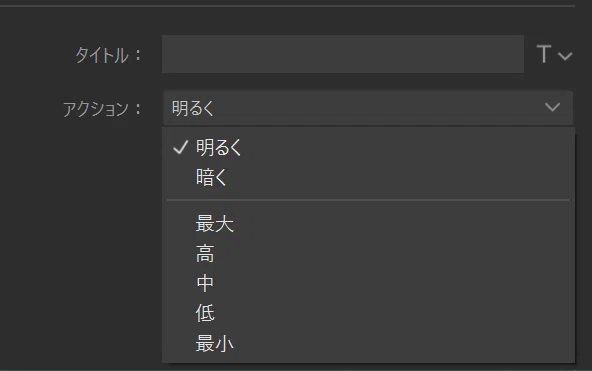
Task: Pick the 高 option in the dropdown
Action: click(368, 254)
